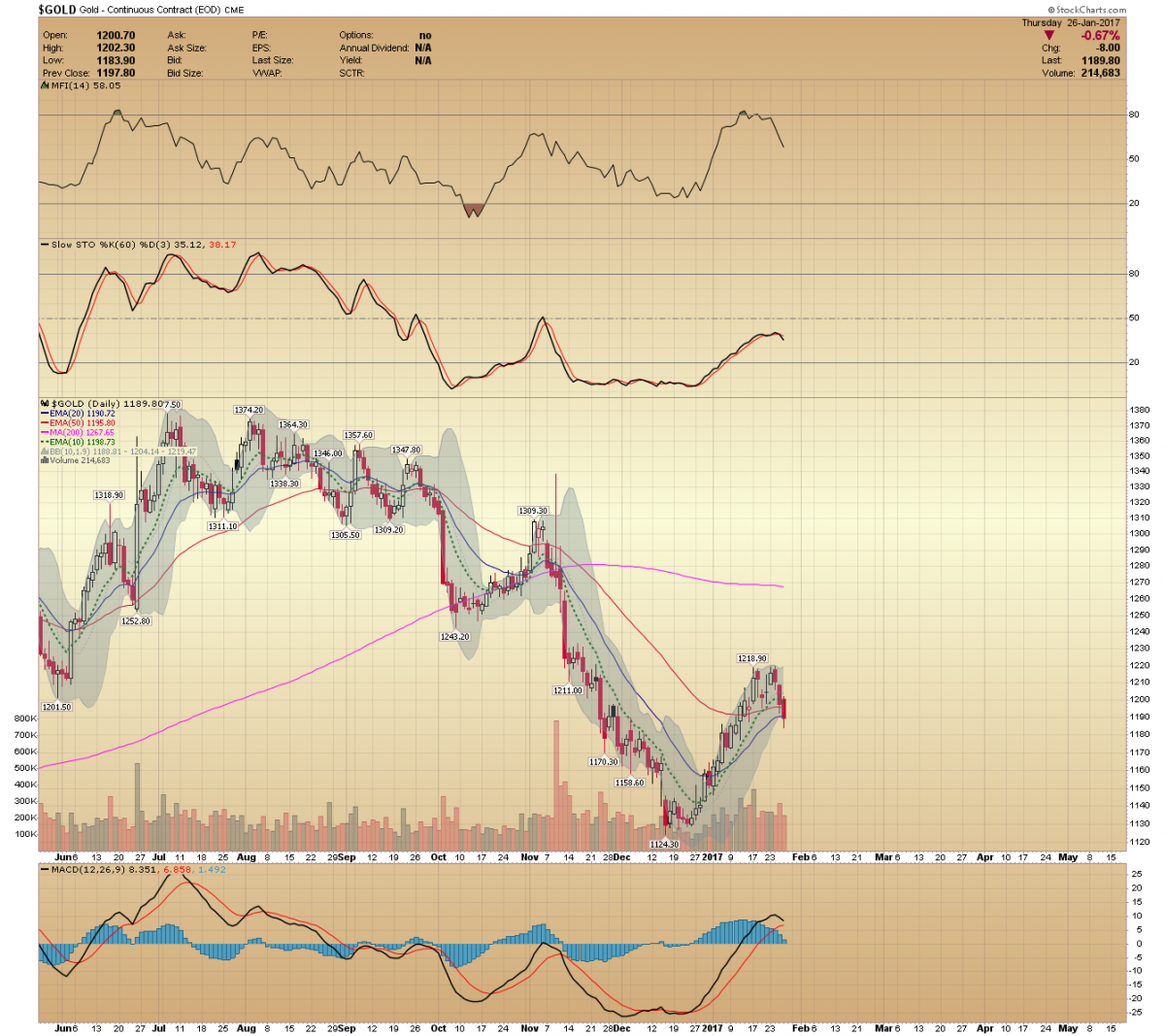The image size is (1165, 1036).
Task: Click the StockCharts.com copyright link
Action: 1086,10
